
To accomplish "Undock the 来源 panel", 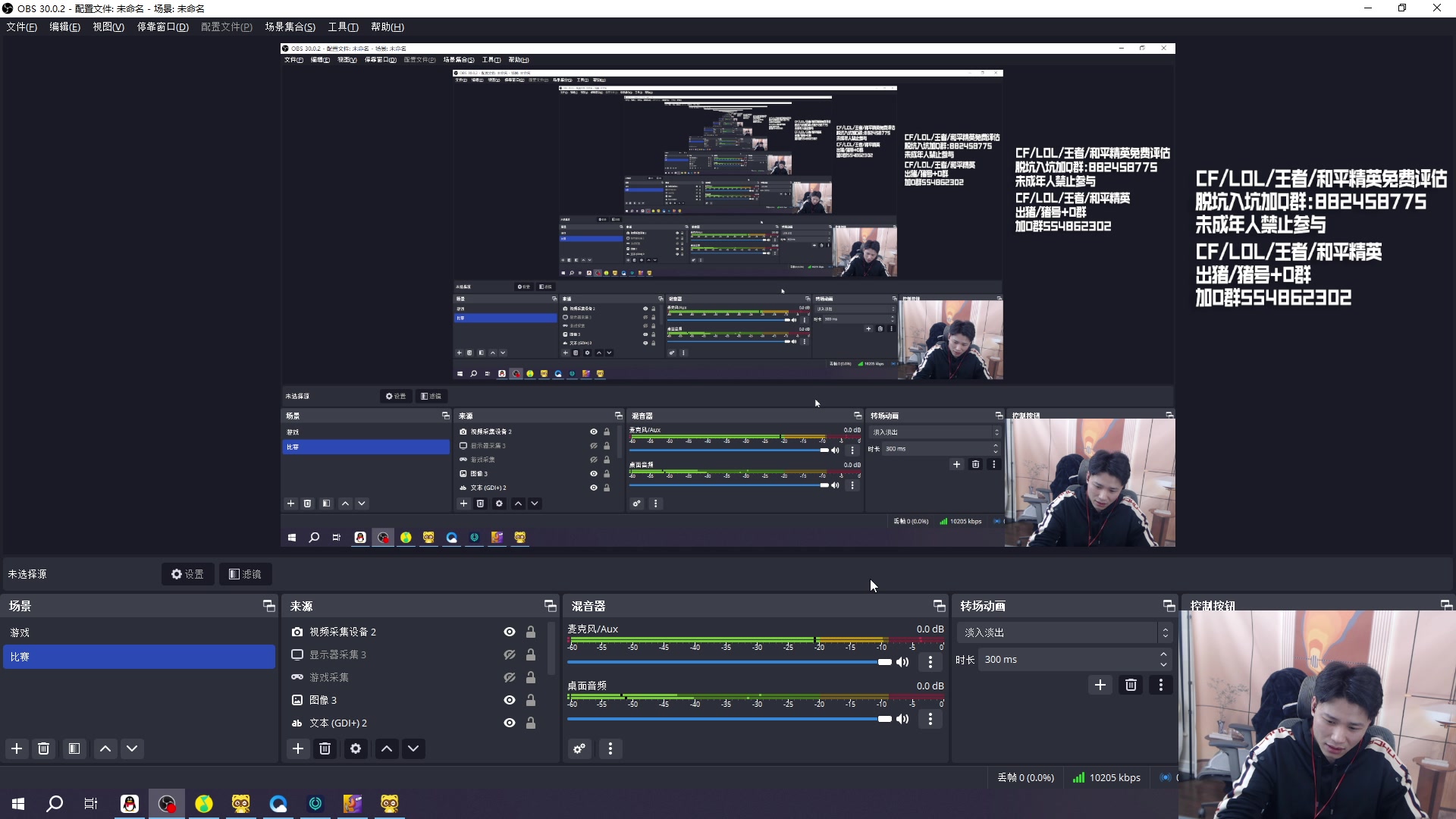I will (x=550, y=605).
